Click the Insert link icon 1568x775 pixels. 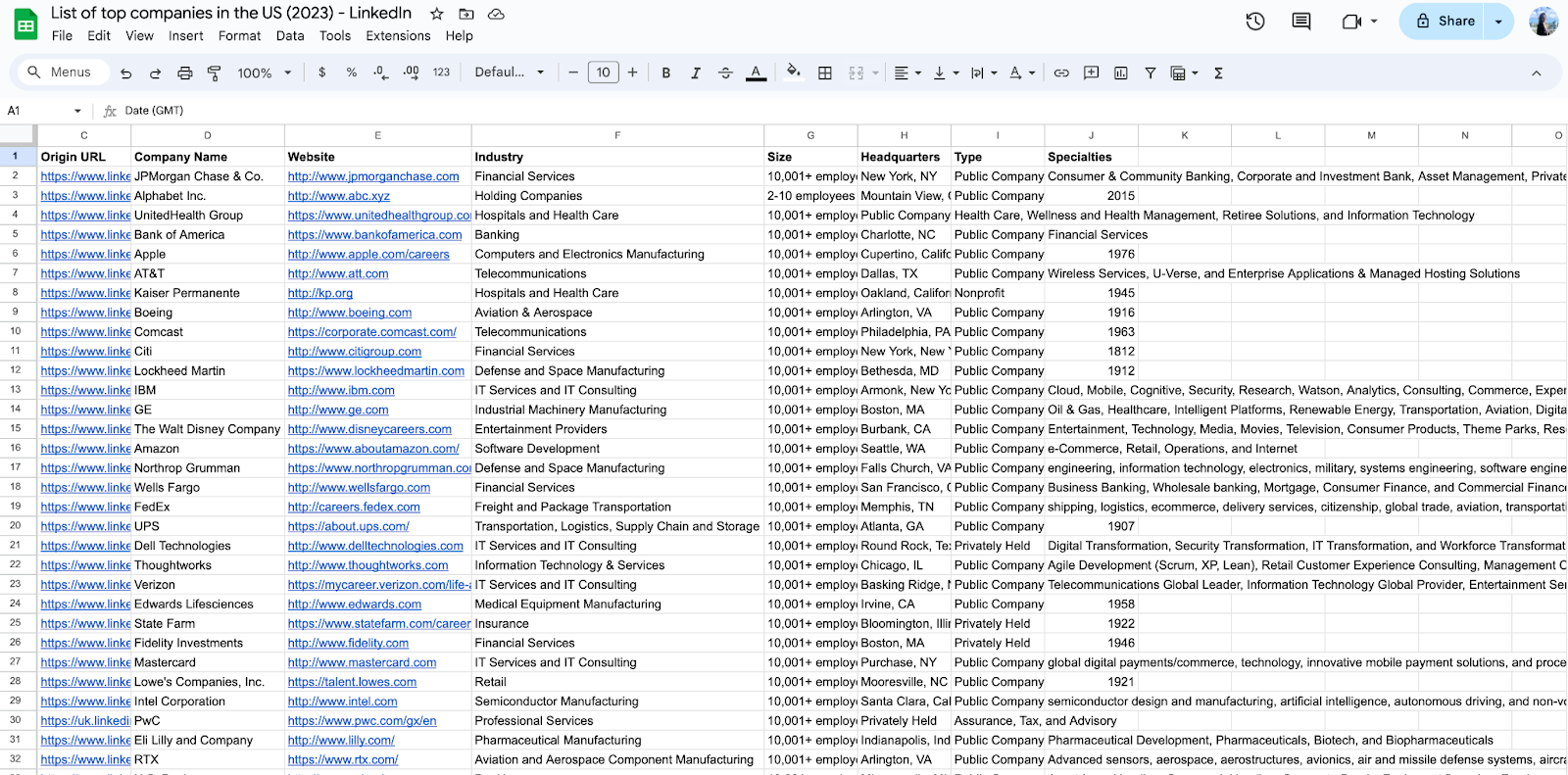[1061, 73]
